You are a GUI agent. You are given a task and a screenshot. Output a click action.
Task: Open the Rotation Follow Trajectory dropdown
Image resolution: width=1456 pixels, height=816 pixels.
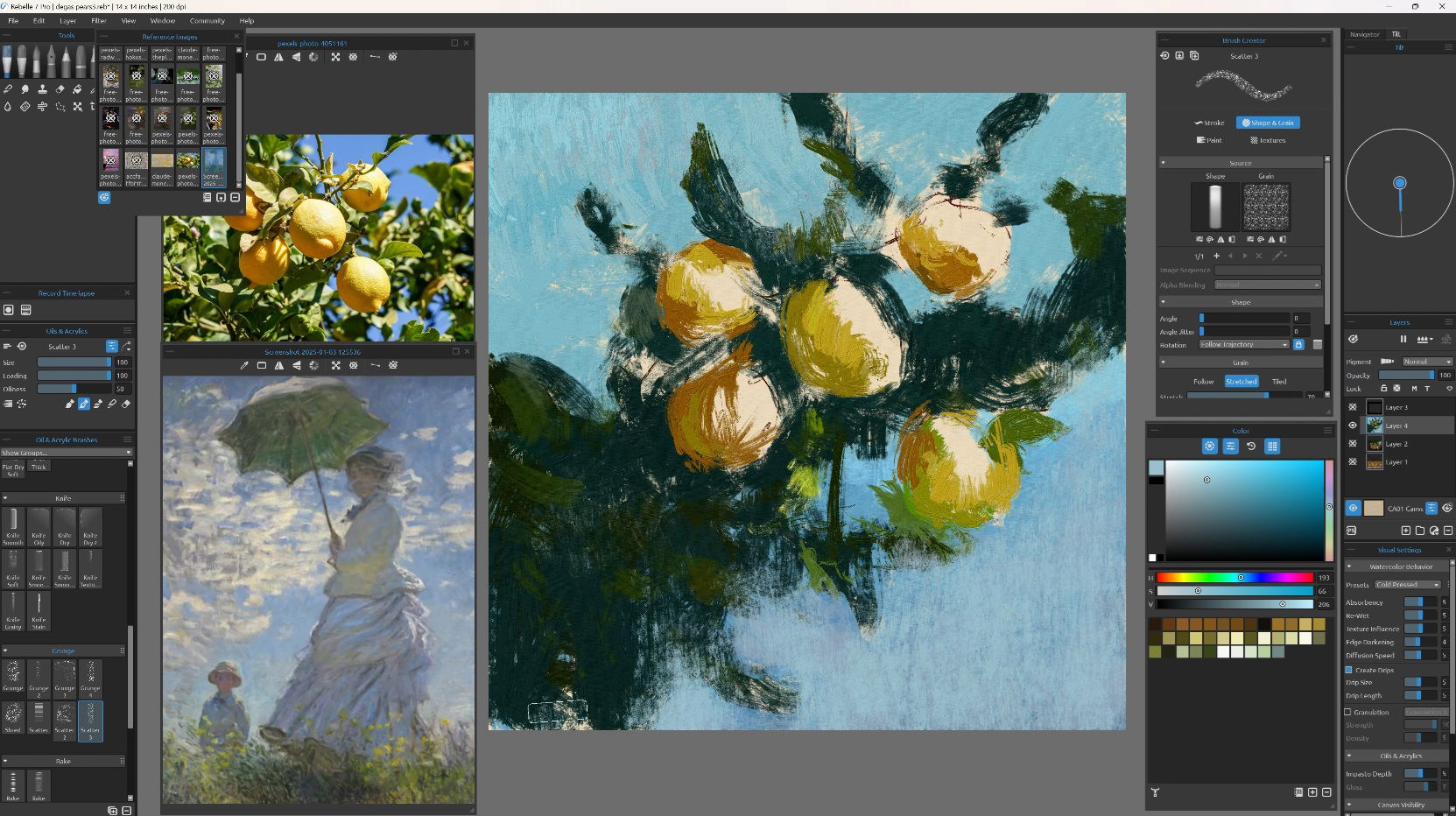click(x=1244, y=344)
